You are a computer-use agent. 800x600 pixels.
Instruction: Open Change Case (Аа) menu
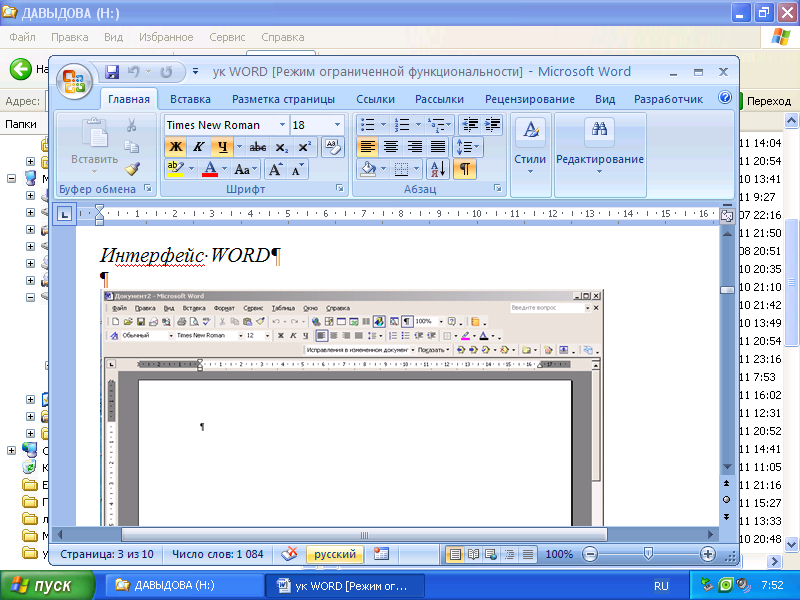point(245,169)
